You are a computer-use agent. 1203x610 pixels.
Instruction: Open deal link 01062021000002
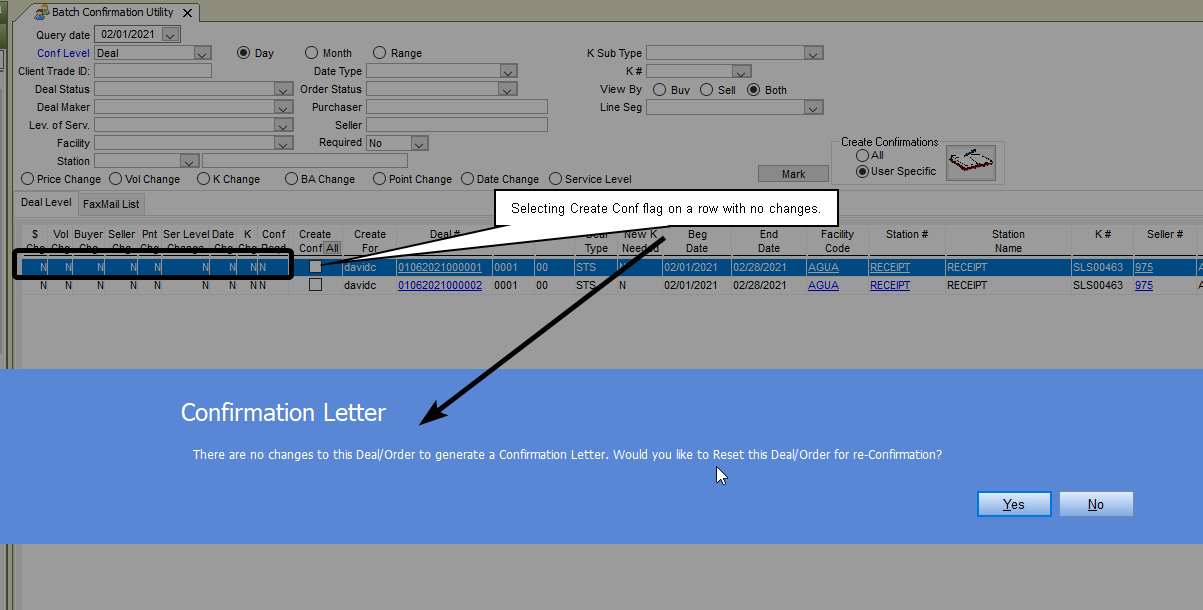(x=440, y=285)
